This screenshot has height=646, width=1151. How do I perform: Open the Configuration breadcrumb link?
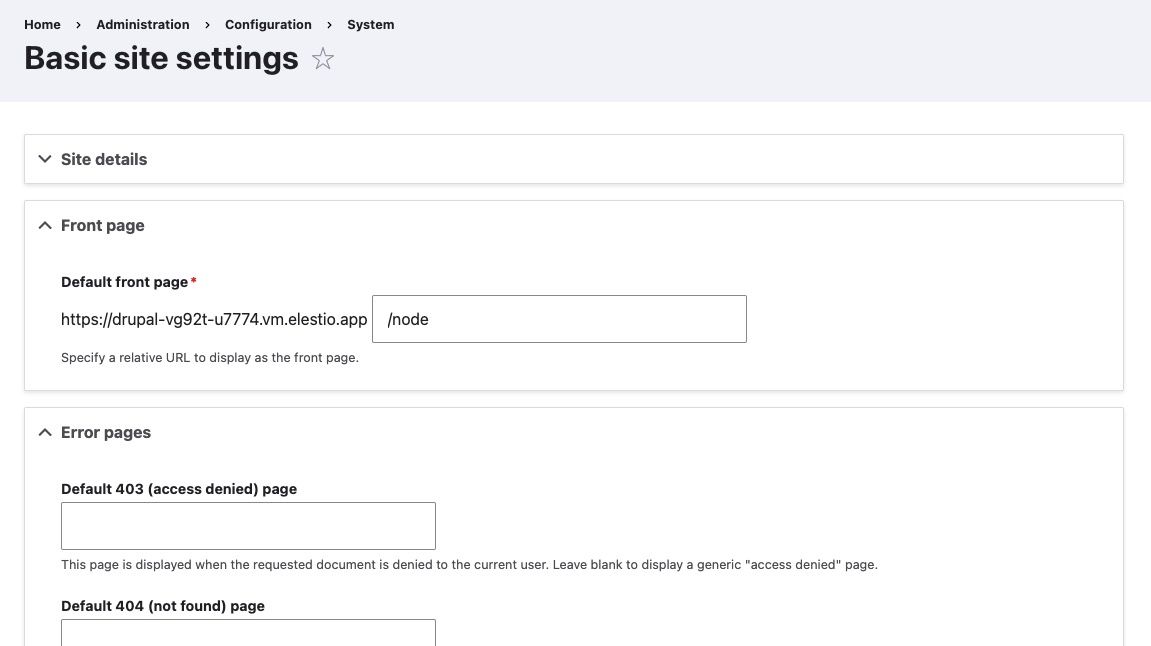[268, 24]
